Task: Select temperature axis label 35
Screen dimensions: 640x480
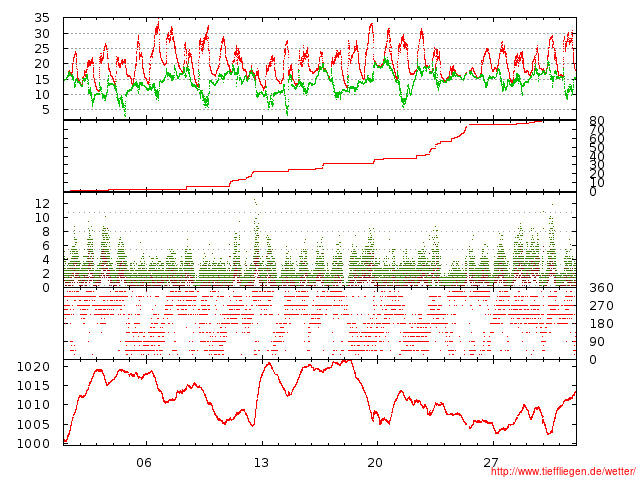Action: 42,18
